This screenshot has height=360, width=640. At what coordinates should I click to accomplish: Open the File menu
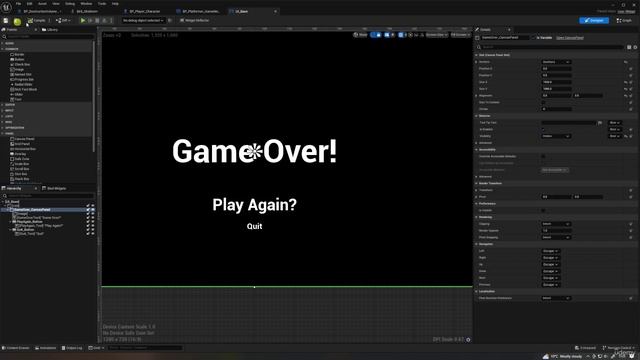[x=18, y=4]
